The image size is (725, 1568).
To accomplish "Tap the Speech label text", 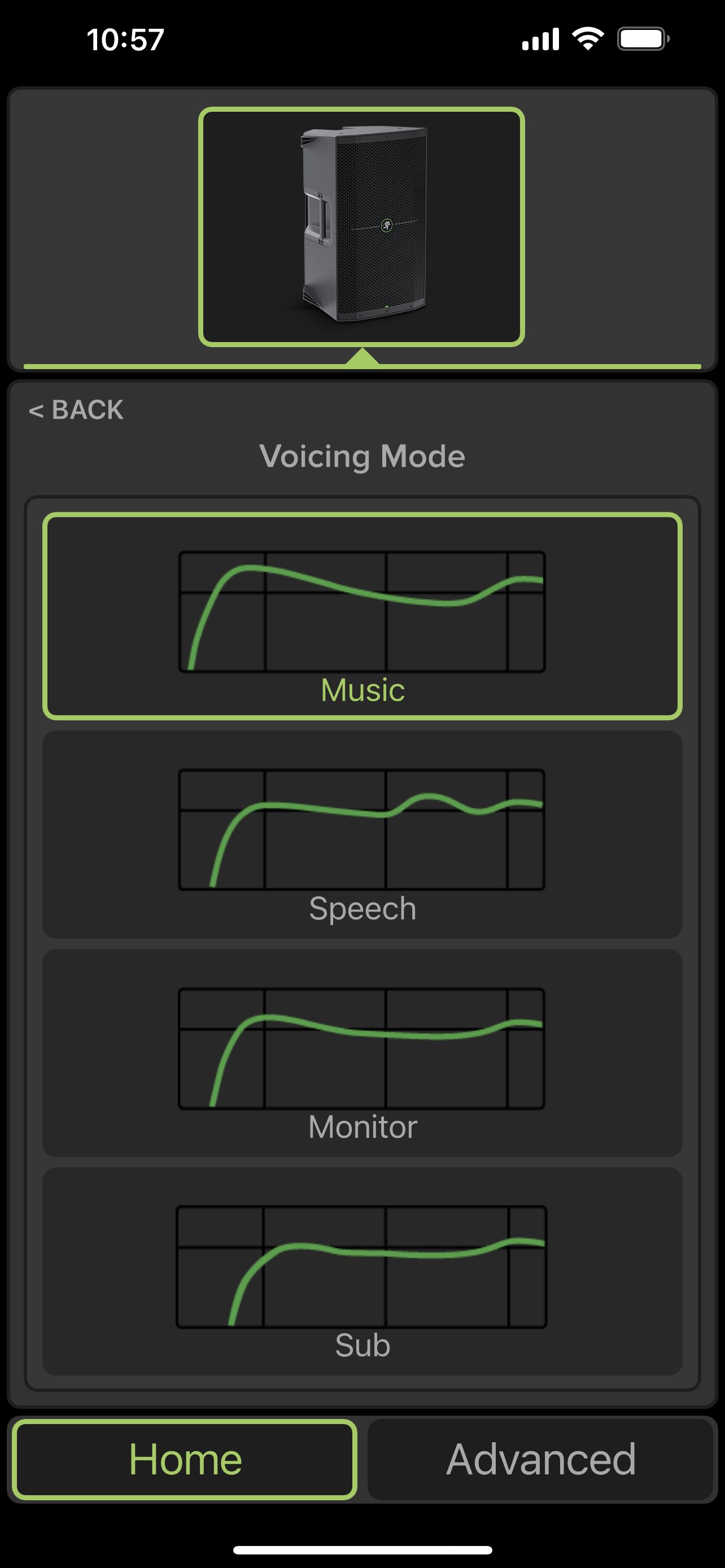I will [363, 909].
